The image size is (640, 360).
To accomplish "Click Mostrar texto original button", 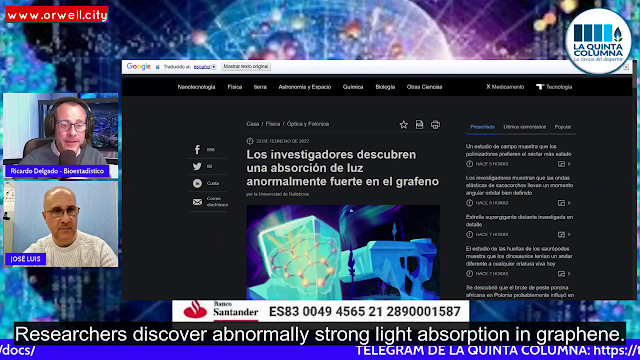I will [x=246, y=66].
